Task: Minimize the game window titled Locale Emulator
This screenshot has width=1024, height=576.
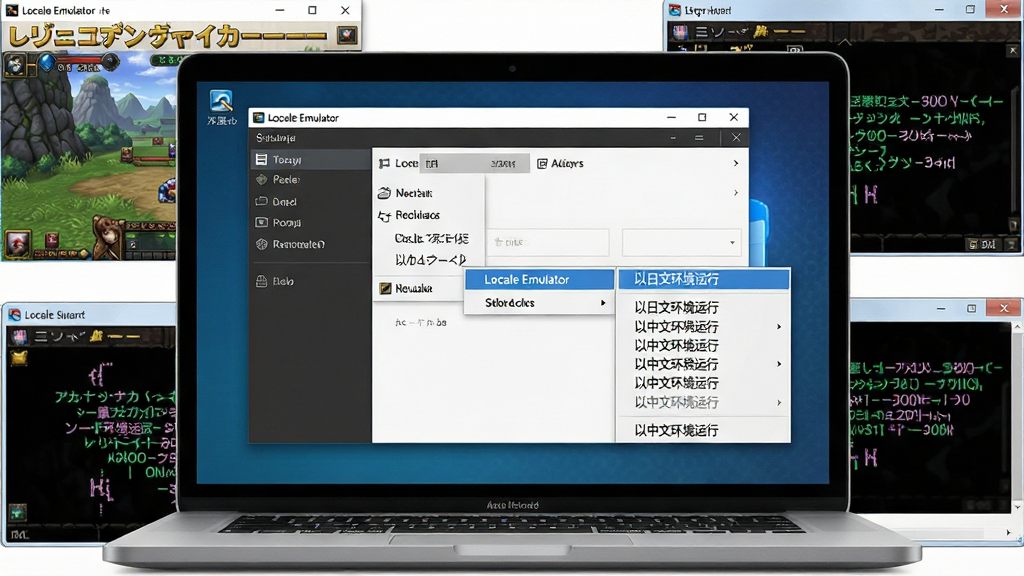Action: coord(280,10)
